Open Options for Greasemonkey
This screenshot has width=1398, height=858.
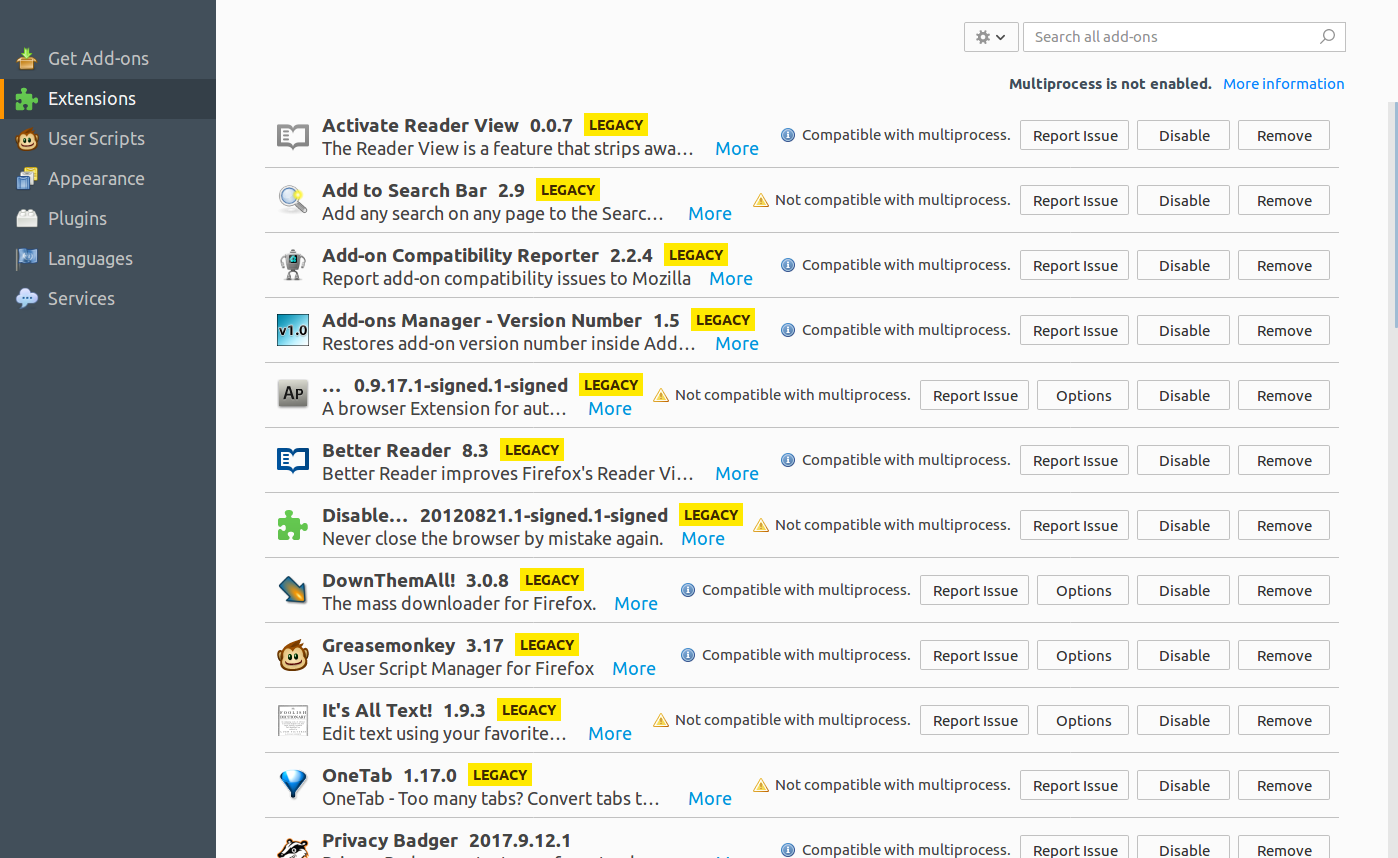[x=1083, y=656]
